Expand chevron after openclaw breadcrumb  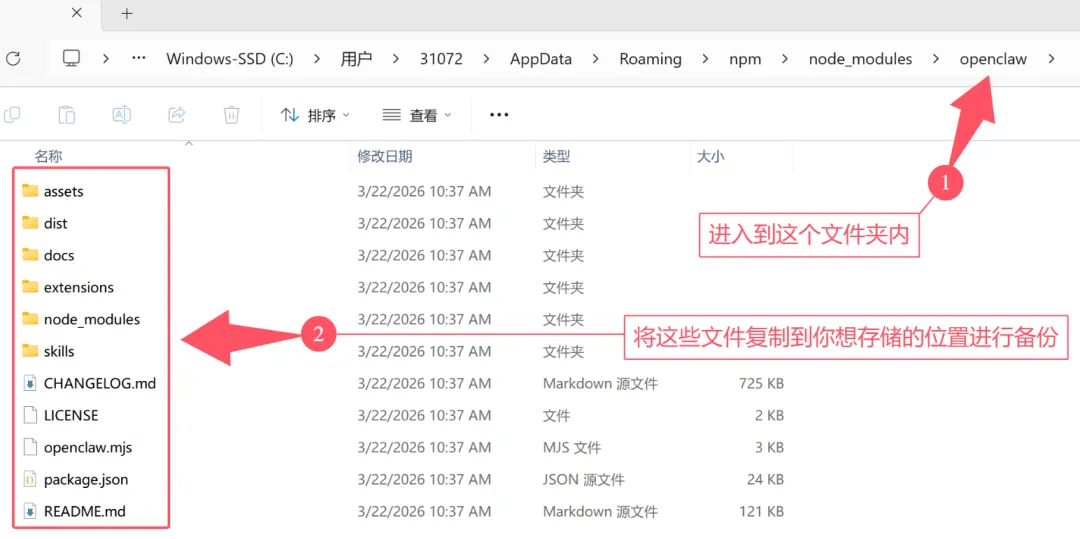pos(1051,59)
